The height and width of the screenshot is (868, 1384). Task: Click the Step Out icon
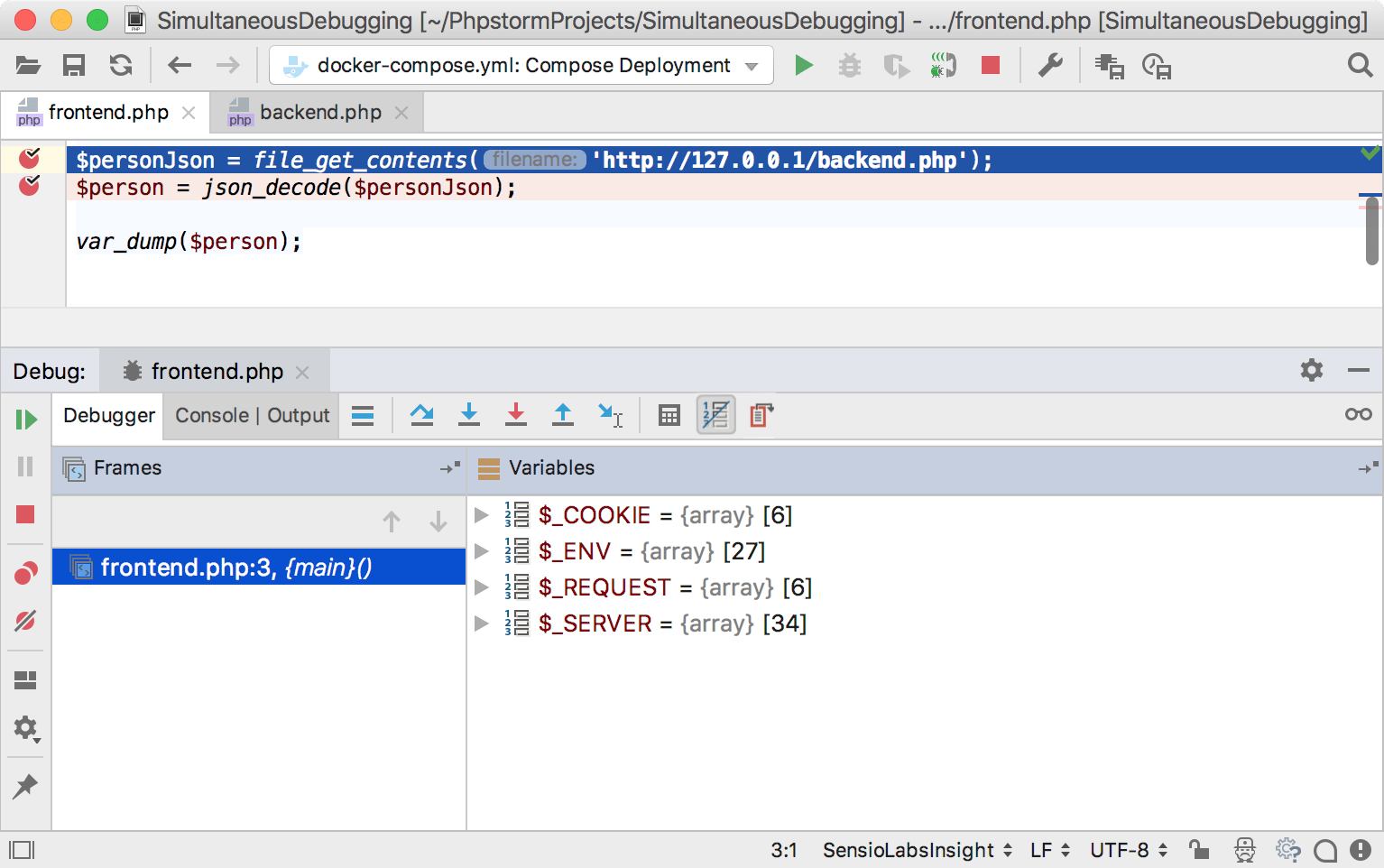point(562,415)
